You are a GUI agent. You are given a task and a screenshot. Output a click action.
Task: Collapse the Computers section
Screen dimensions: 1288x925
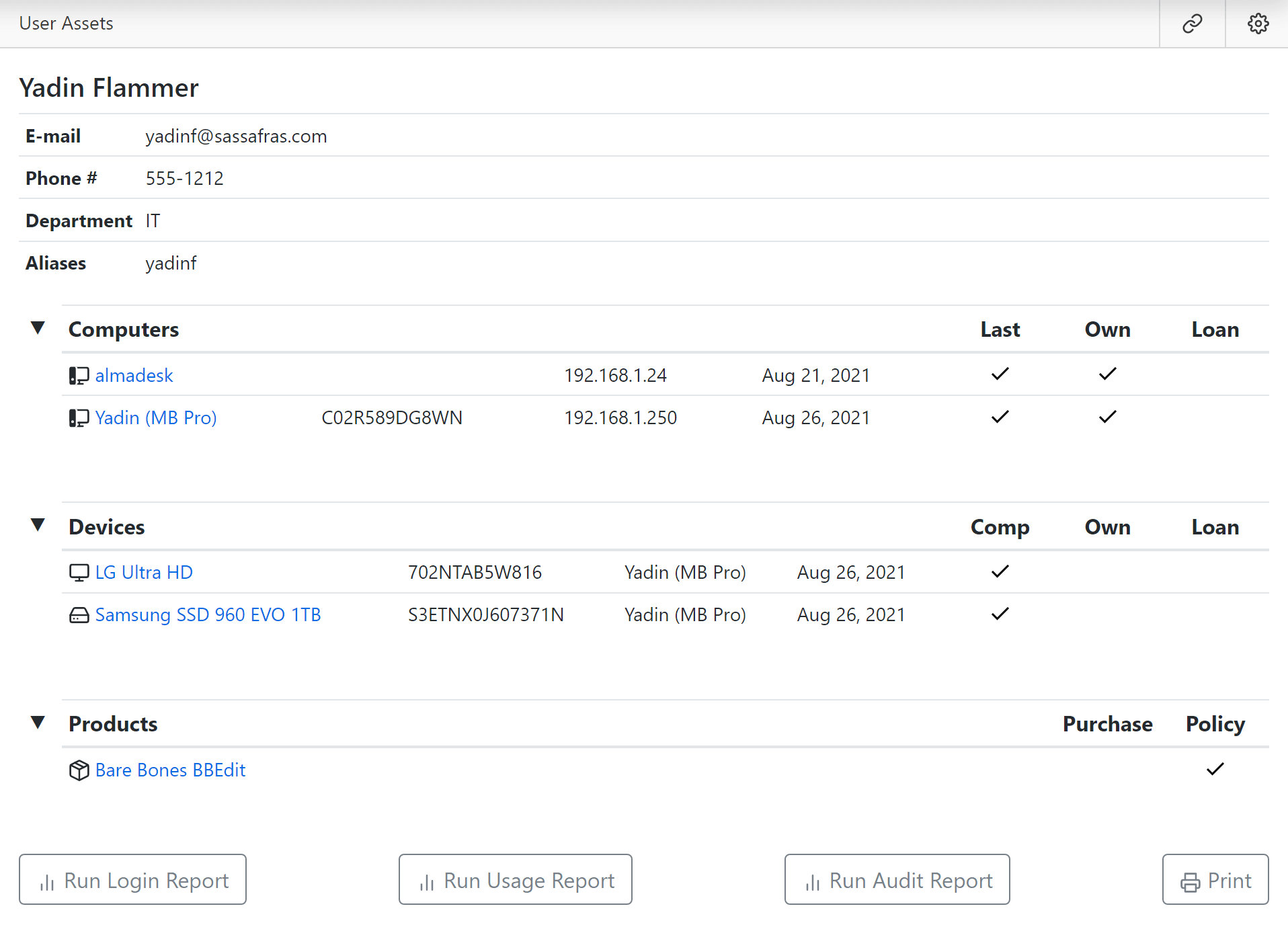[38, 328]
